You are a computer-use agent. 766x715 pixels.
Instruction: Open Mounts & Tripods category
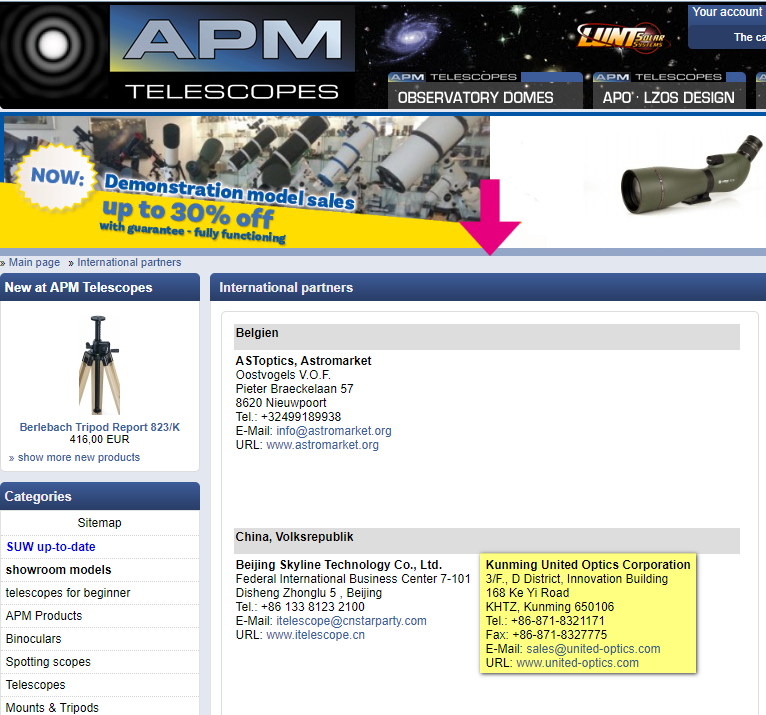click(x=52, y=707)
